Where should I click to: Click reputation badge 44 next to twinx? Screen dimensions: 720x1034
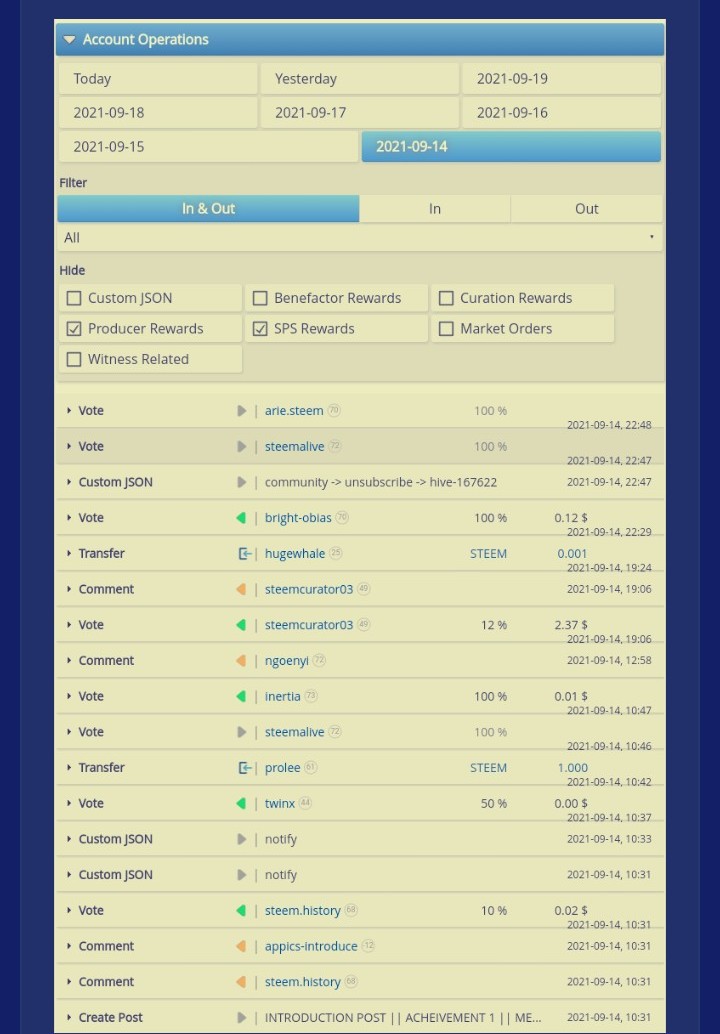305,803
